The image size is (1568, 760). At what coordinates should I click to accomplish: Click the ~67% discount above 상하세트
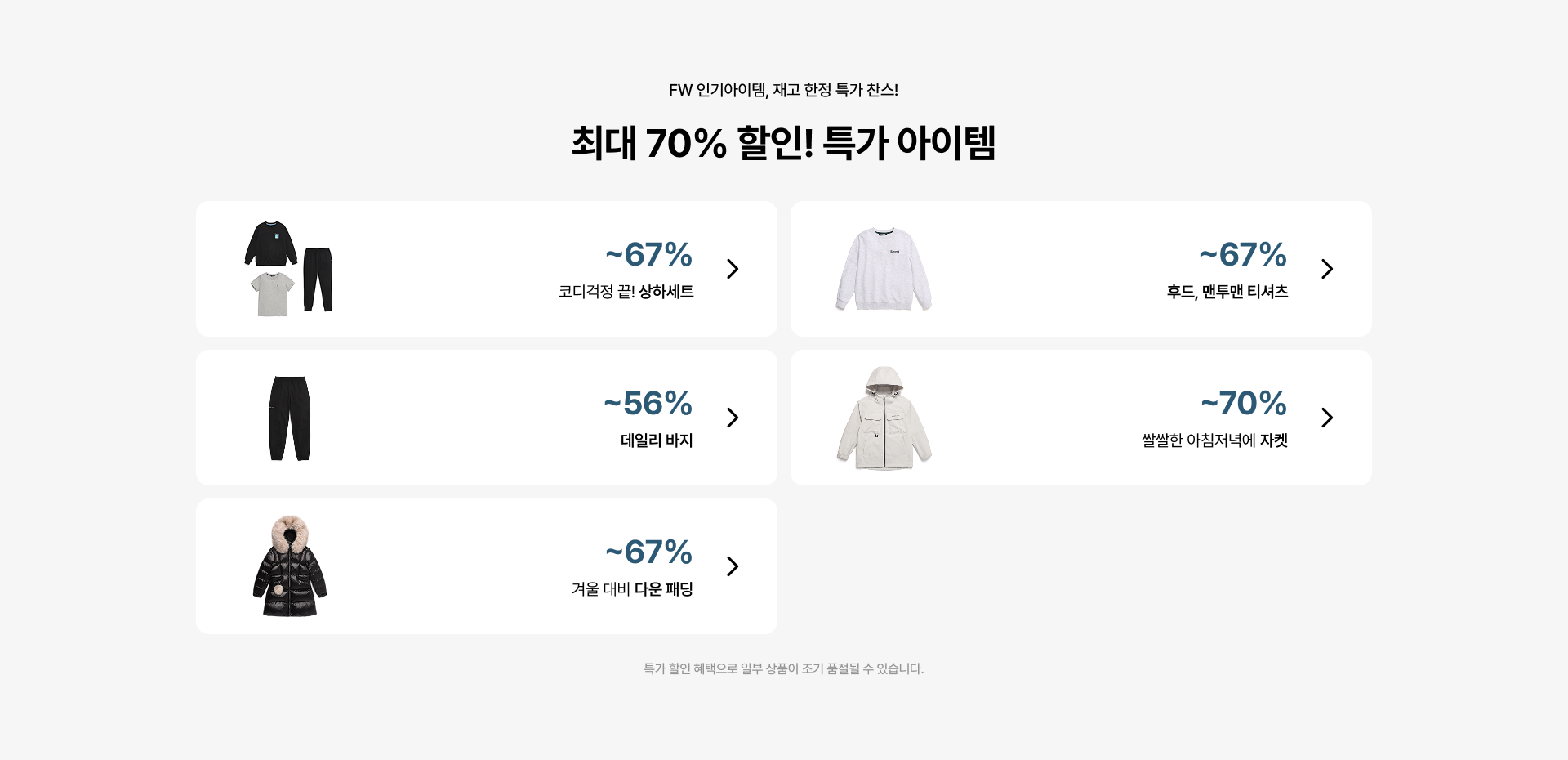pos(649,255)
